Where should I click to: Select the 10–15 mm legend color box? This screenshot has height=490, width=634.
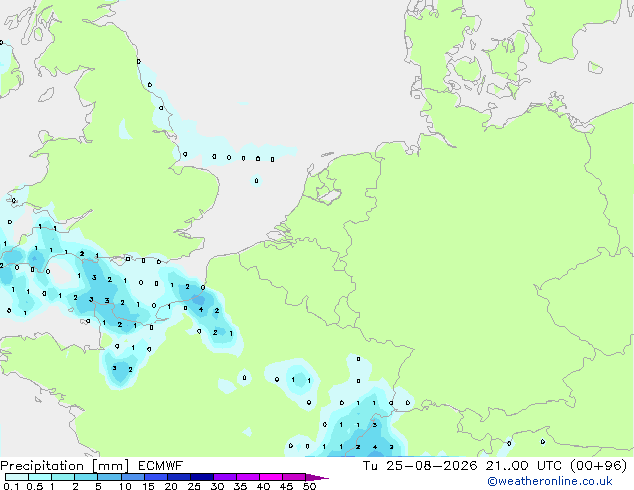click(132, 477)
